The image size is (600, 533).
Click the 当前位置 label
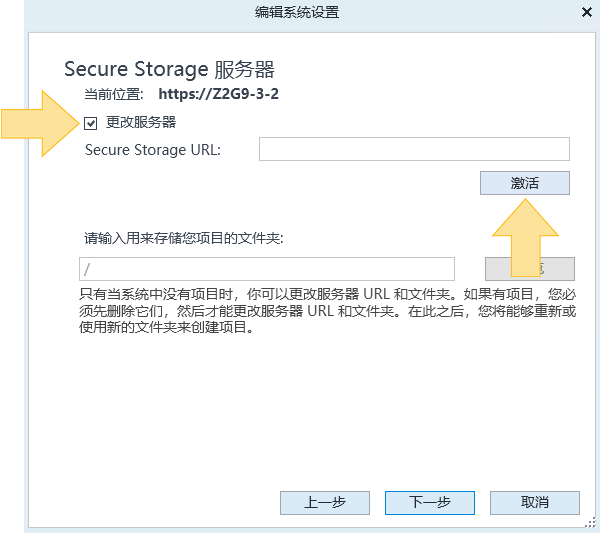114,94
